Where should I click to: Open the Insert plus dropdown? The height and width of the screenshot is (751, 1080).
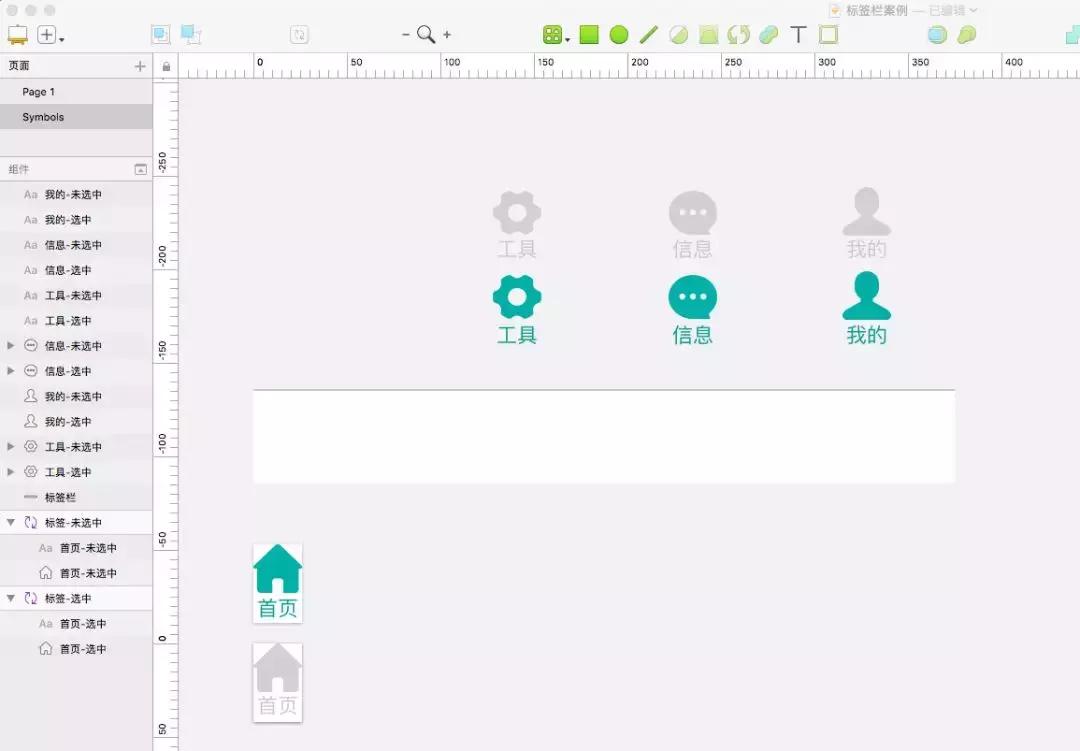click(x=50, y=35)
